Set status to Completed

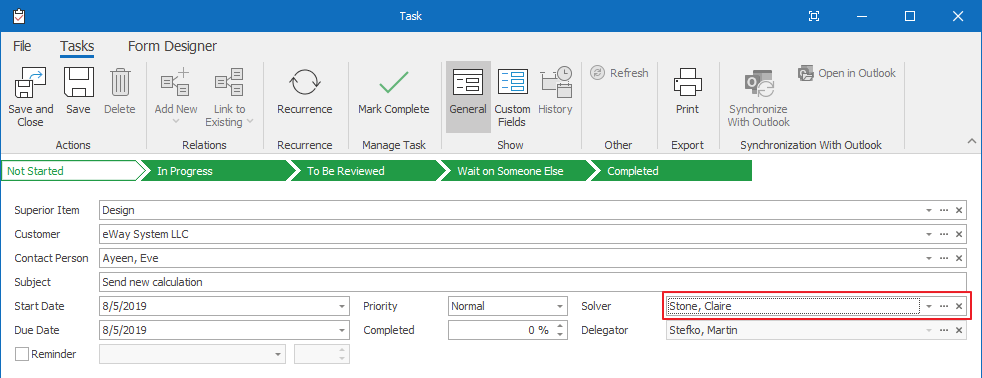670,171
